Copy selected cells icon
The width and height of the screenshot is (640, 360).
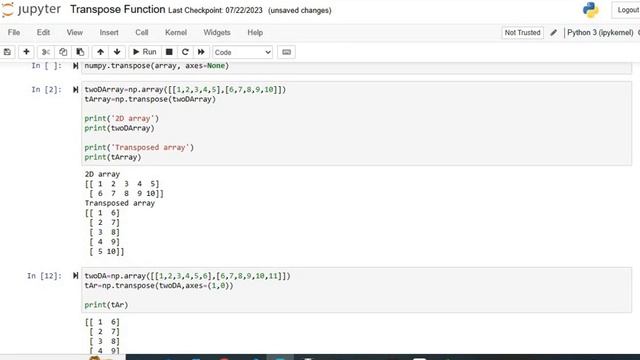(63, 52)
